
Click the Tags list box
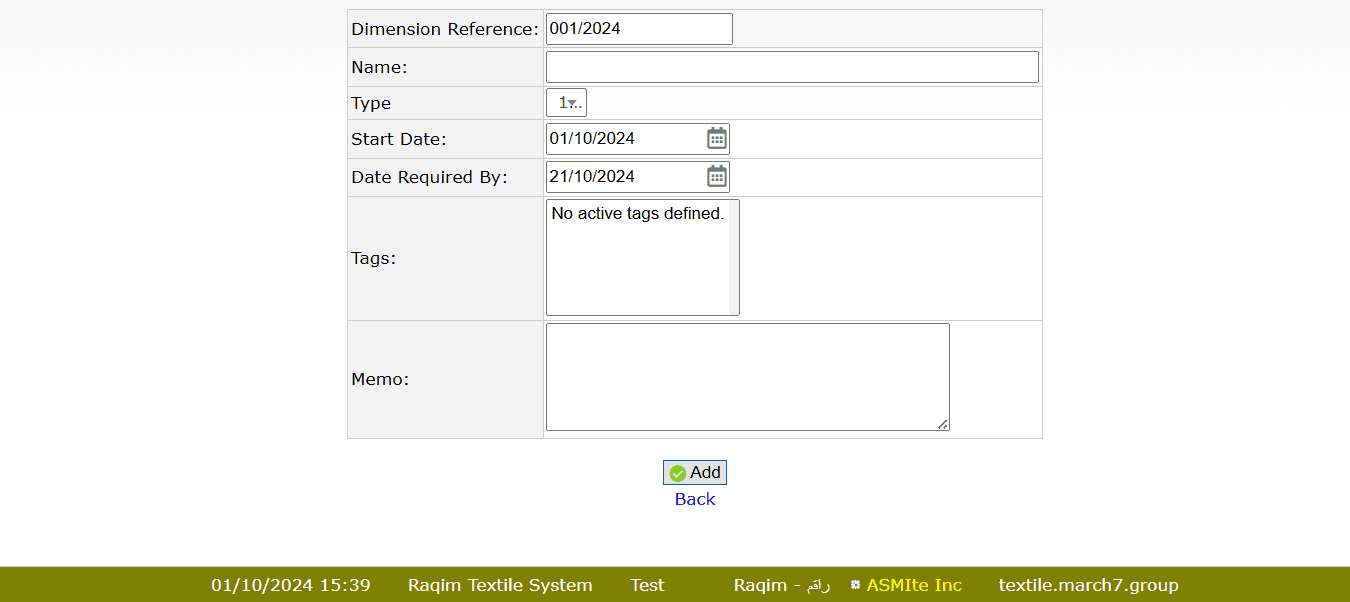click(x=637, y=258)
